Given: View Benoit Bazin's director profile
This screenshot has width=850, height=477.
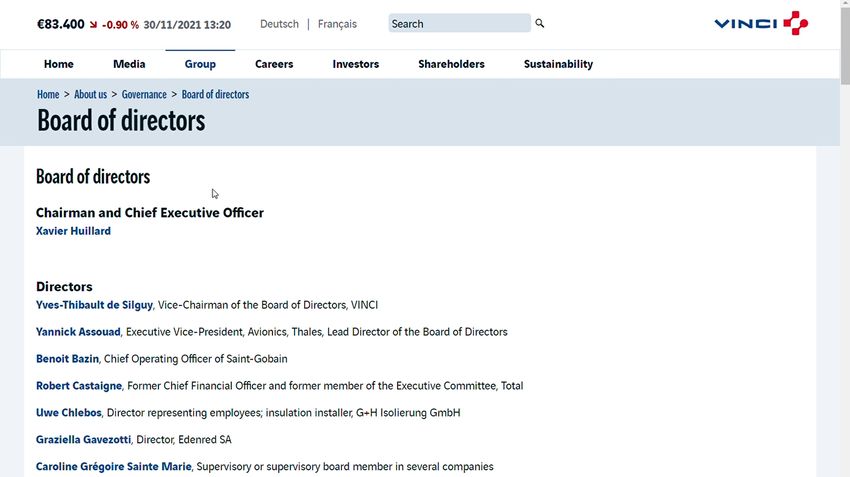Looking at the screenshot, I should click(x=67, y=359).
